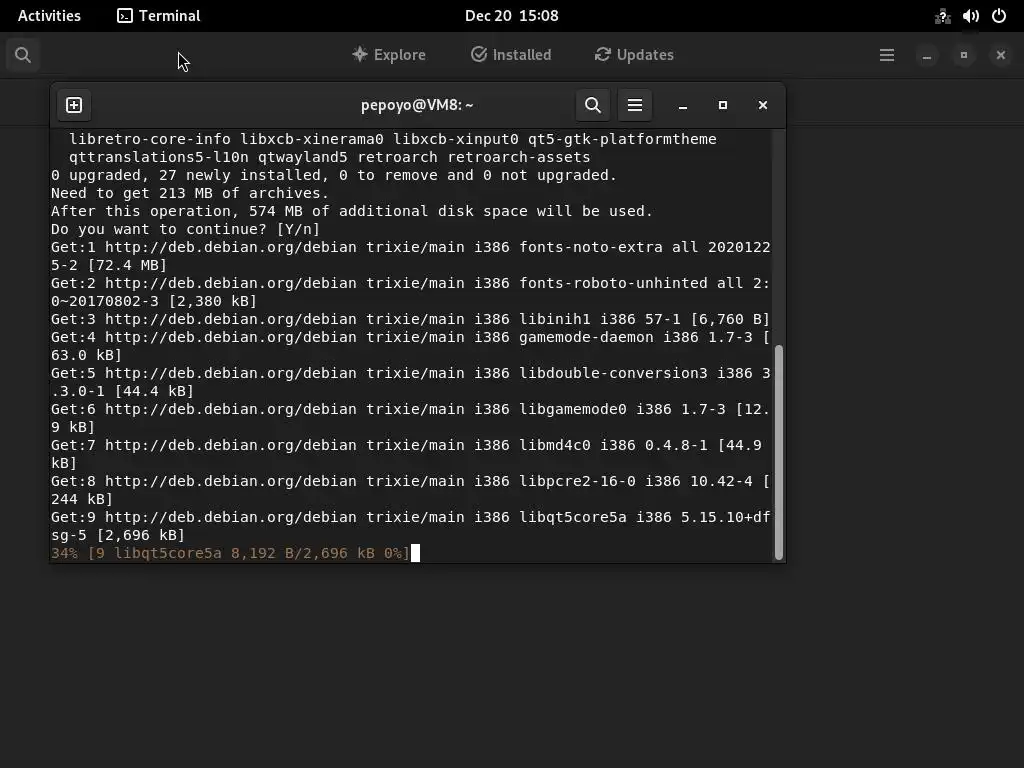Image resolution: width=1024 pixels, height=768 pixels.
Task: Click the 'Do you want to continue? [Y/n]' line
Action: coord(185,229)
